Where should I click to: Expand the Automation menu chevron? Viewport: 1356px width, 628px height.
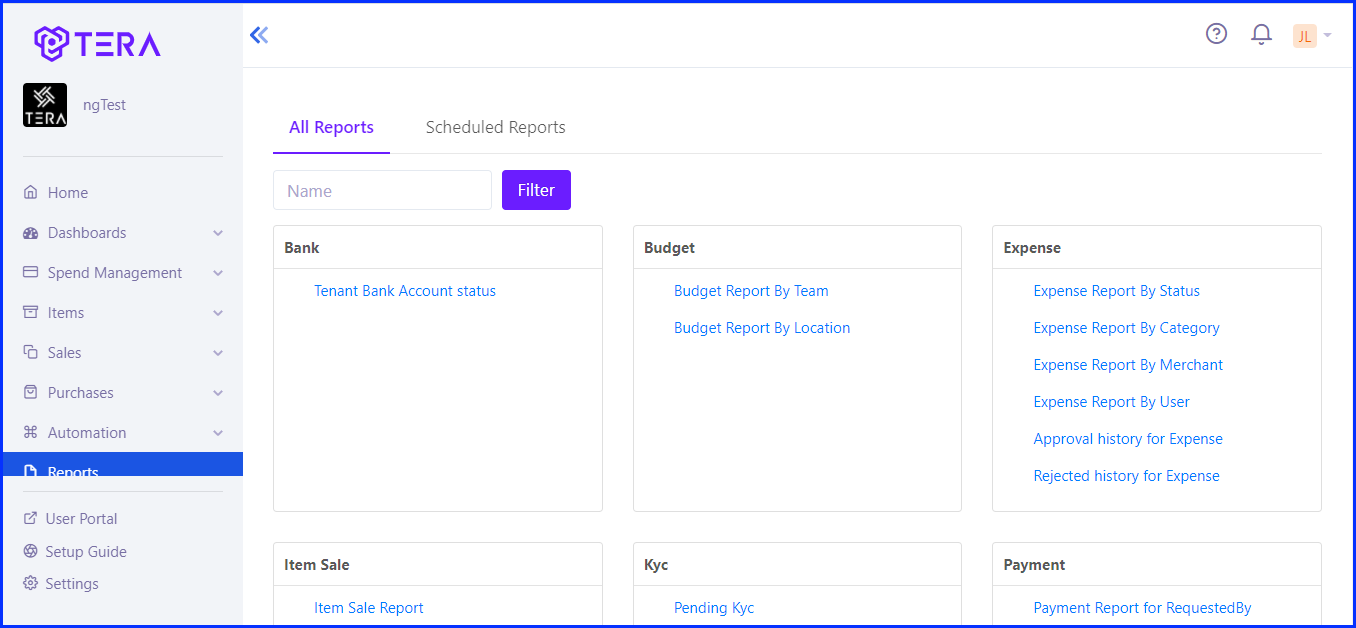218,433
